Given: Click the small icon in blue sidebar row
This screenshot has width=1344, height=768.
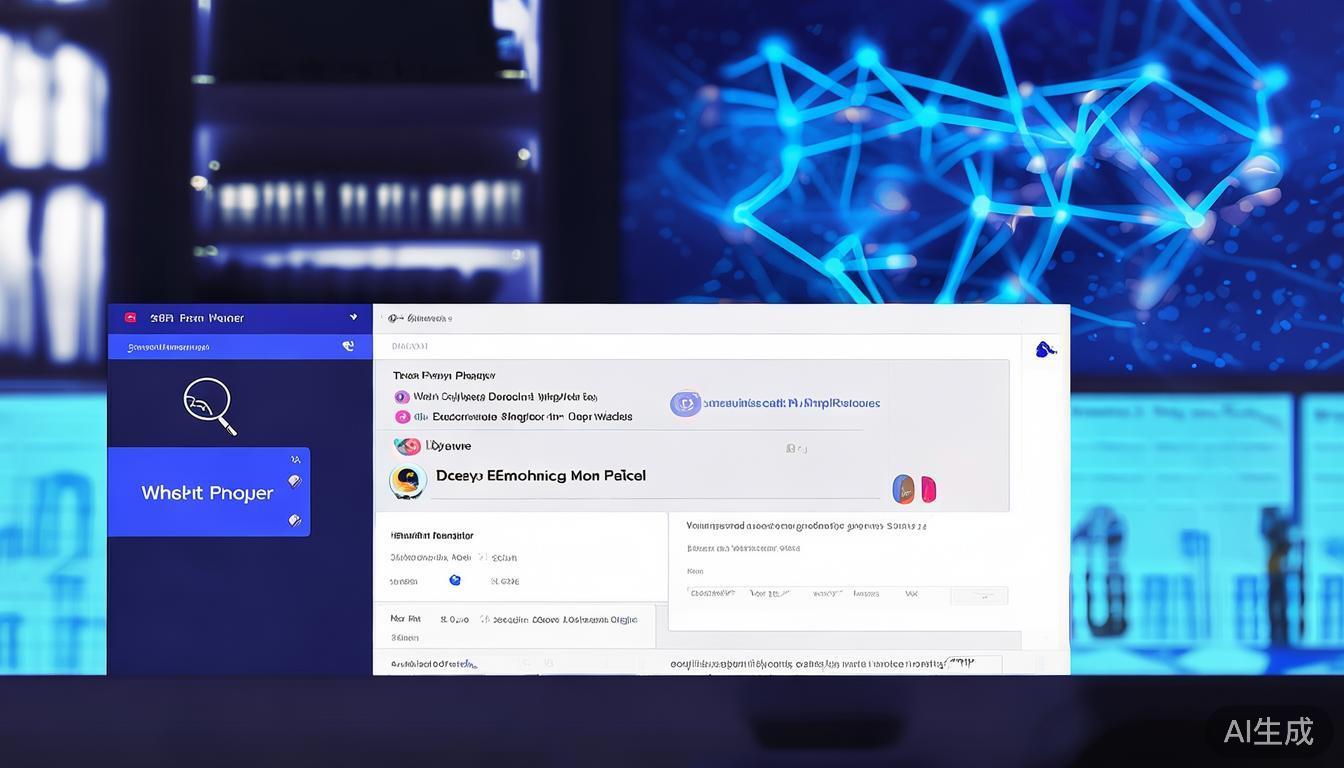Looking at the screenshot, I should pyautogui.click(x=348, y=346).
